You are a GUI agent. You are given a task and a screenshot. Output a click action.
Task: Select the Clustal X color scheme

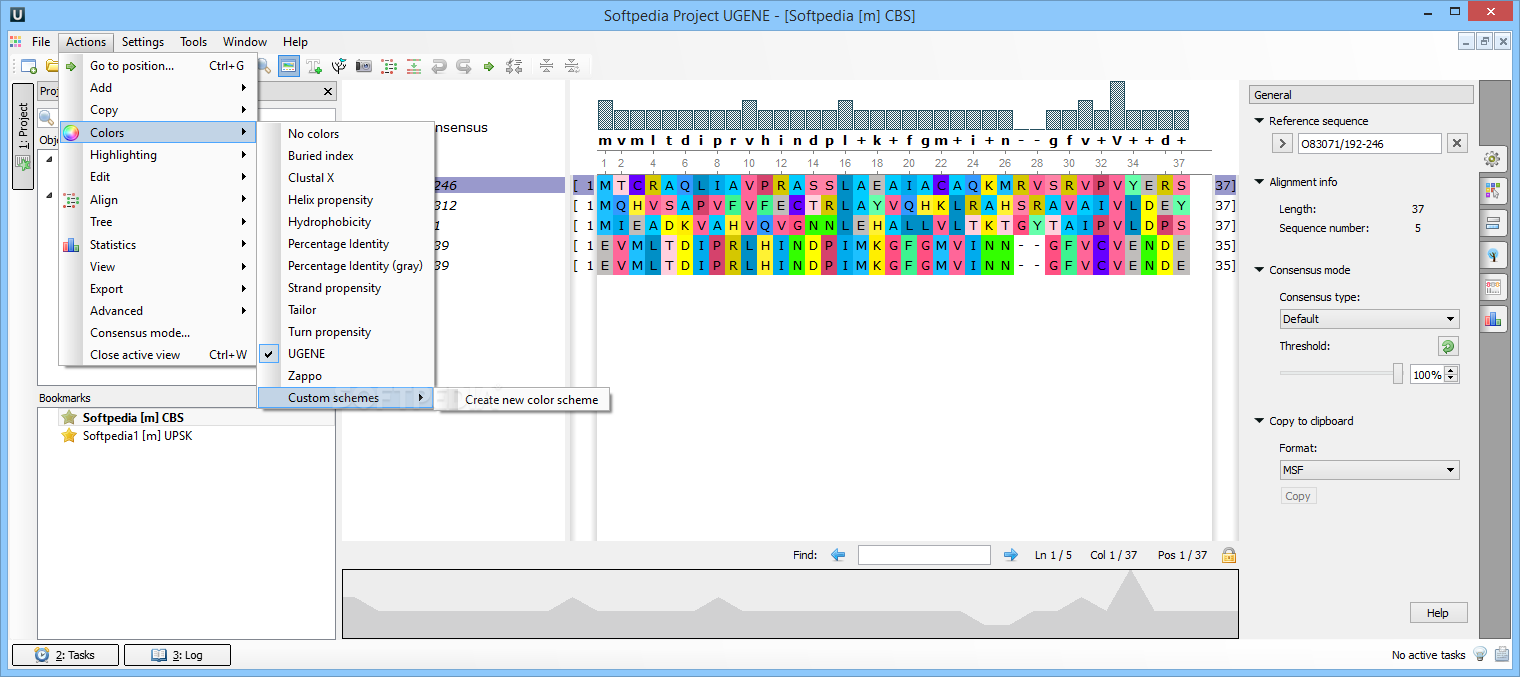click(x=346, y=178)
